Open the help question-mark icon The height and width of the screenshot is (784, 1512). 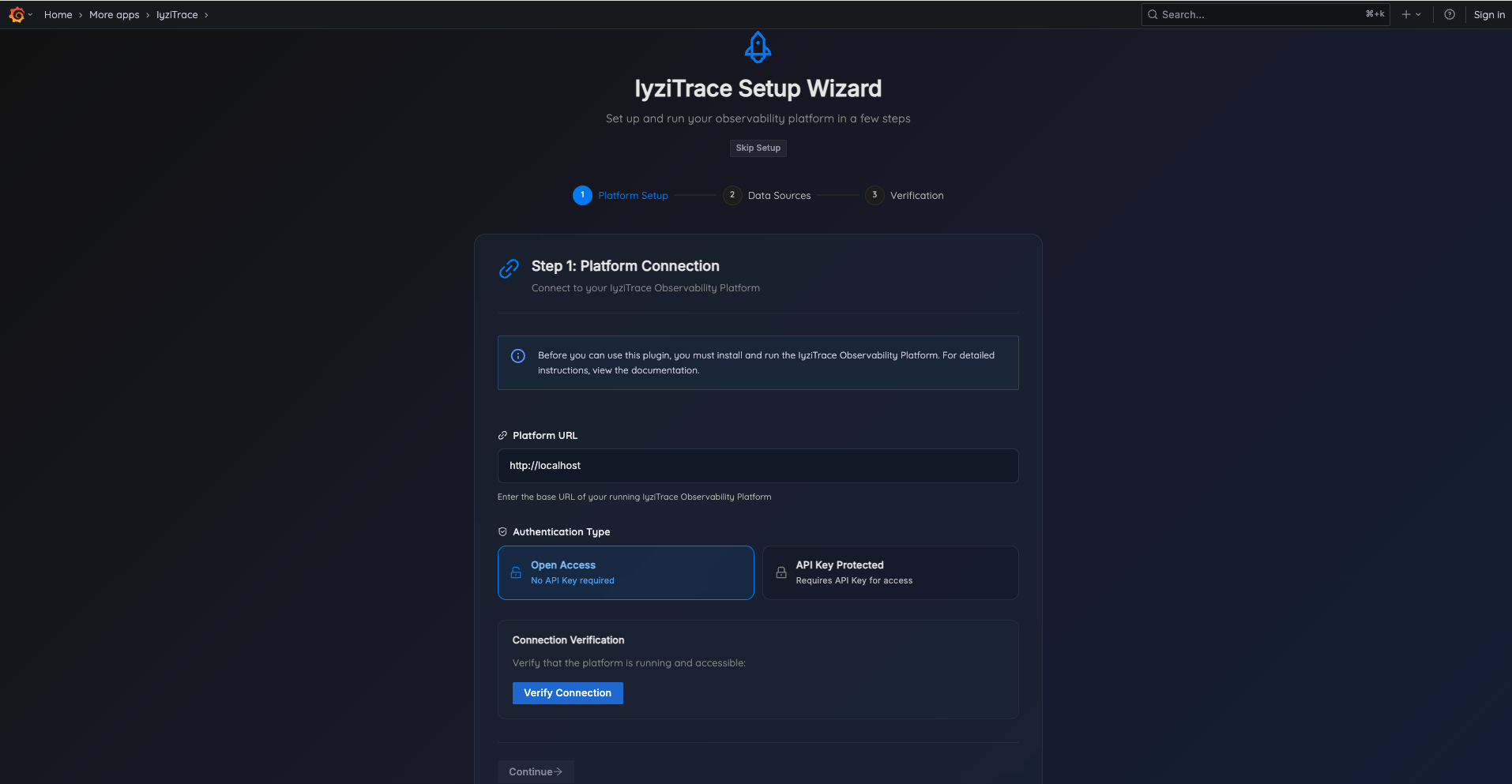(1450, 14)
